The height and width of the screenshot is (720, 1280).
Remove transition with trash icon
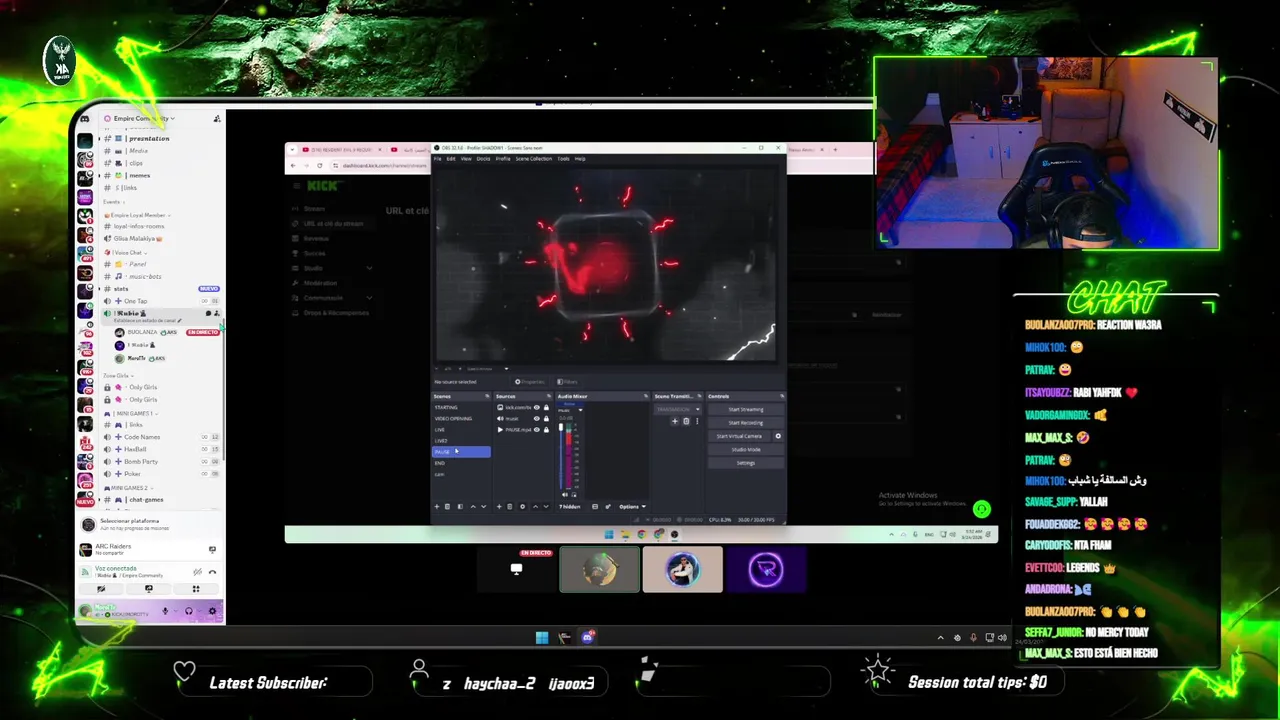(686, 421)
